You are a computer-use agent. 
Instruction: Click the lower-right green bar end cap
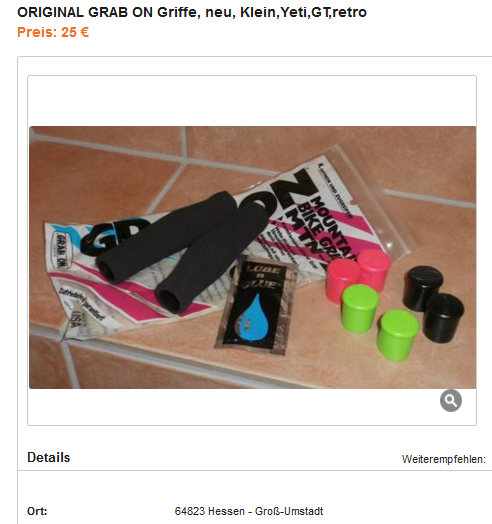397,335
